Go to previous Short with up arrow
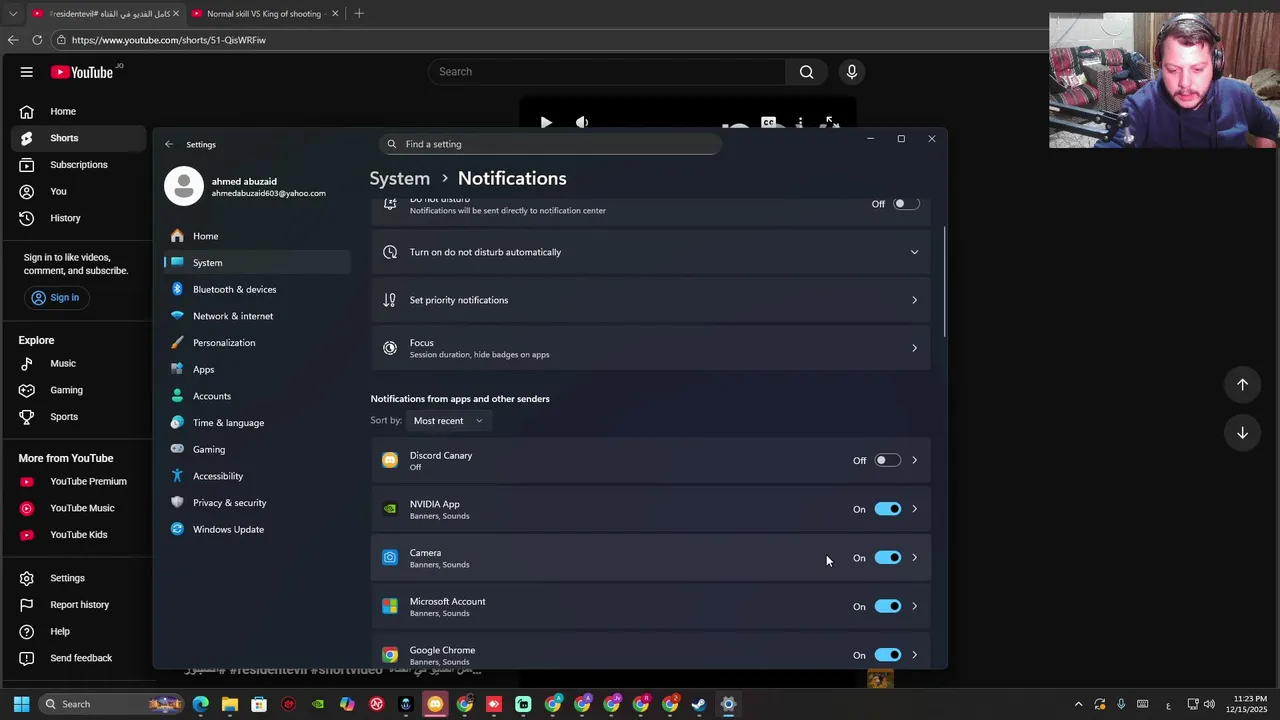1280x720 pixels. (x=1242, y=384)
